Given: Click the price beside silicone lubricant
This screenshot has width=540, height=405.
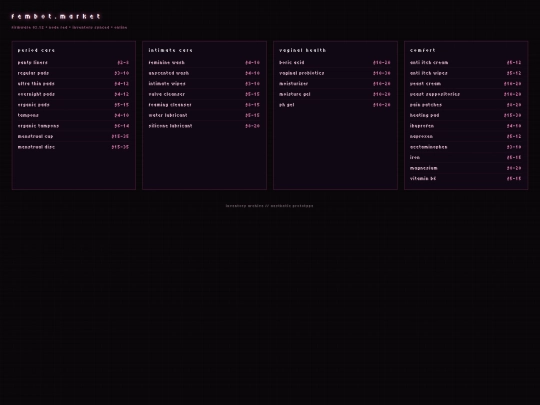Looking at the screenshot, I should pos(252,126).
